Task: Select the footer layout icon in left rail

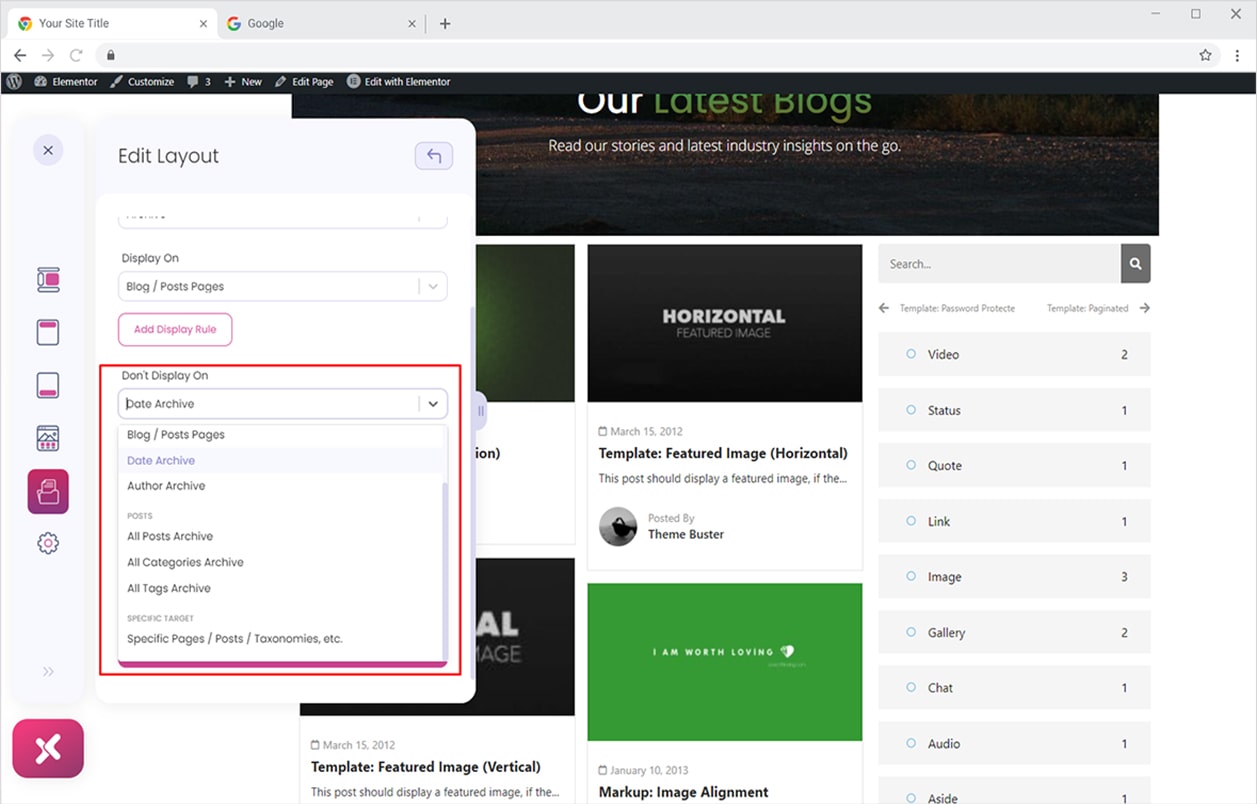Action: 48,385
